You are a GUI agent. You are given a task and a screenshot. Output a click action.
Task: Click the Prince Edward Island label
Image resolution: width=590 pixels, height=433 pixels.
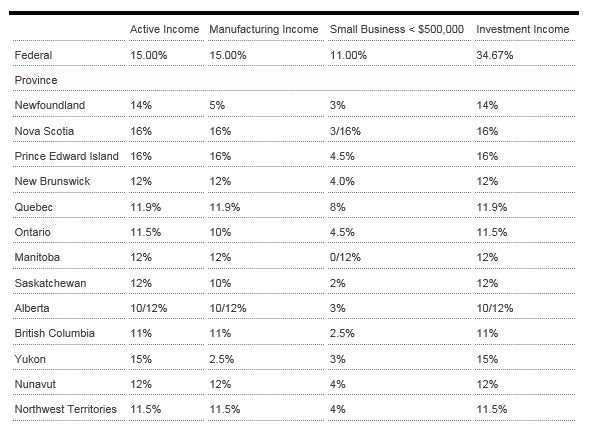coord(67,156)
